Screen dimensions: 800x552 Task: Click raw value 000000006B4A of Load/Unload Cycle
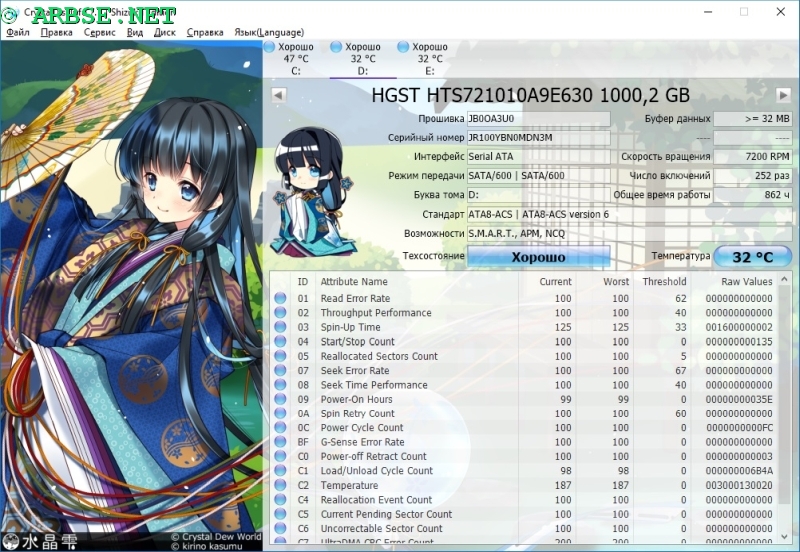(739, 471)
